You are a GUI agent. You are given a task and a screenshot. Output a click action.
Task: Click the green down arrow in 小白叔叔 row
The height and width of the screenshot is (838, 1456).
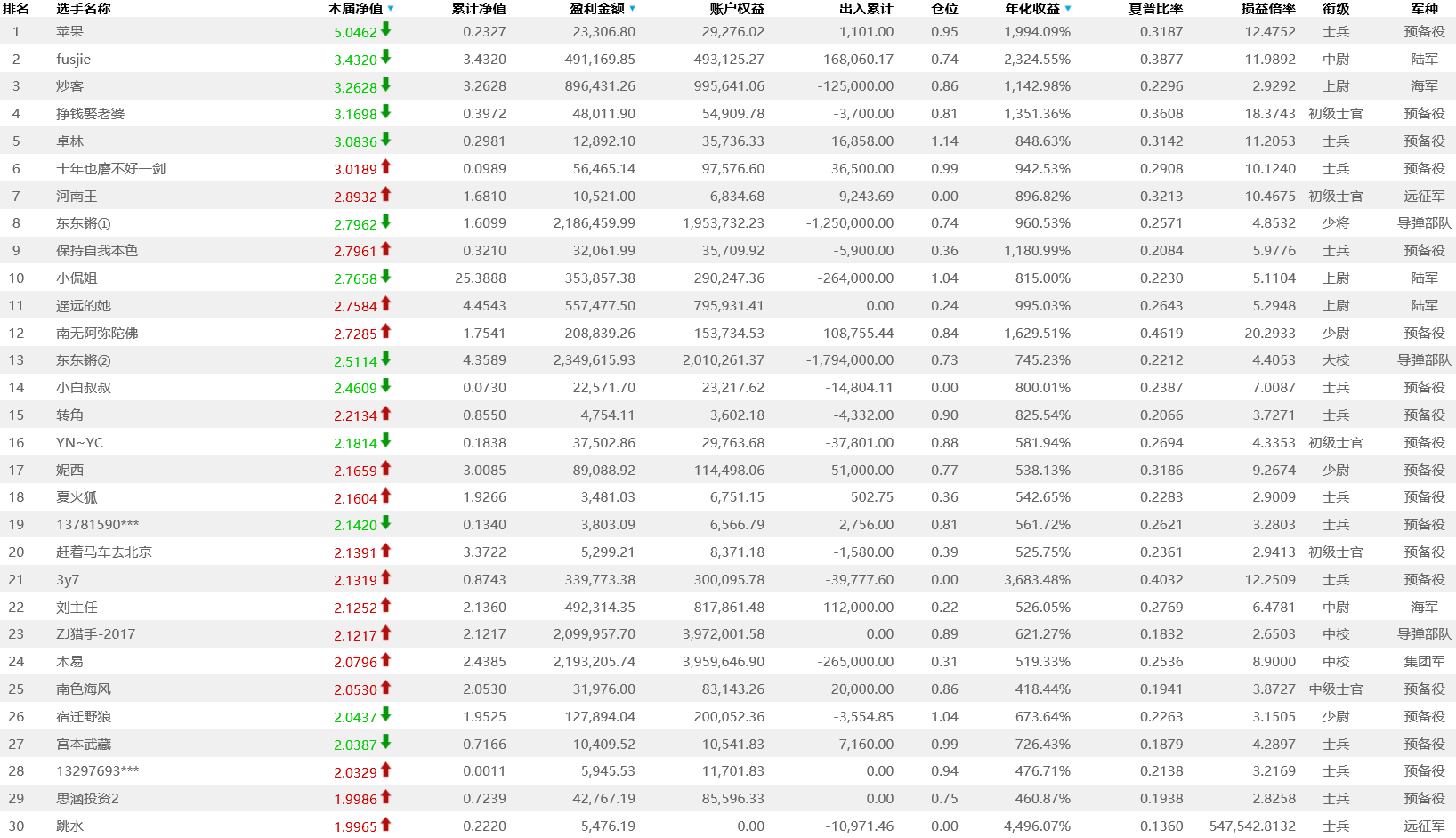pos(385,386)
